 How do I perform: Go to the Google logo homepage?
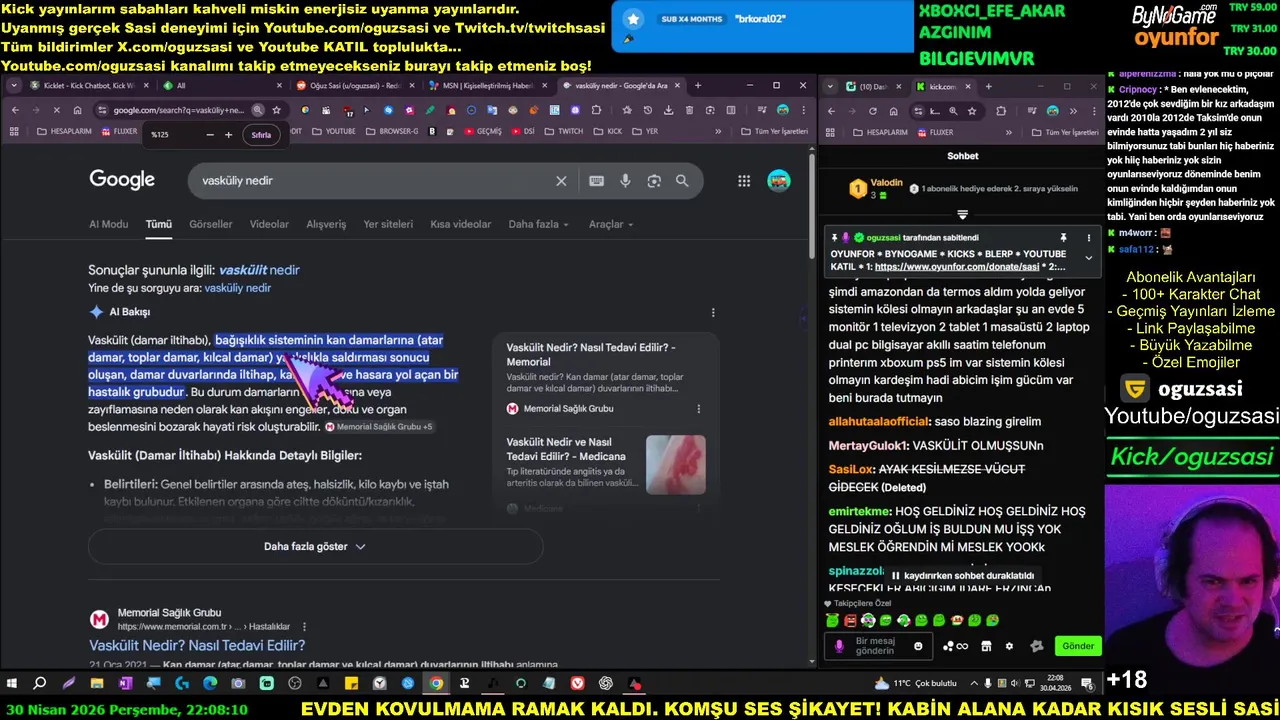tap(122, 180)
